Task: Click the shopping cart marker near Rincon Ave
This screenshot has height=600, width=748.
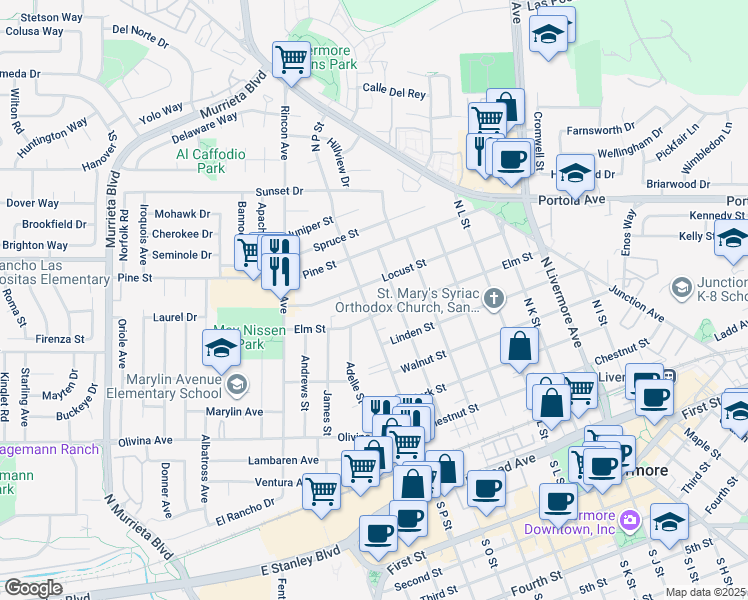Action: [x=291, y=61]
